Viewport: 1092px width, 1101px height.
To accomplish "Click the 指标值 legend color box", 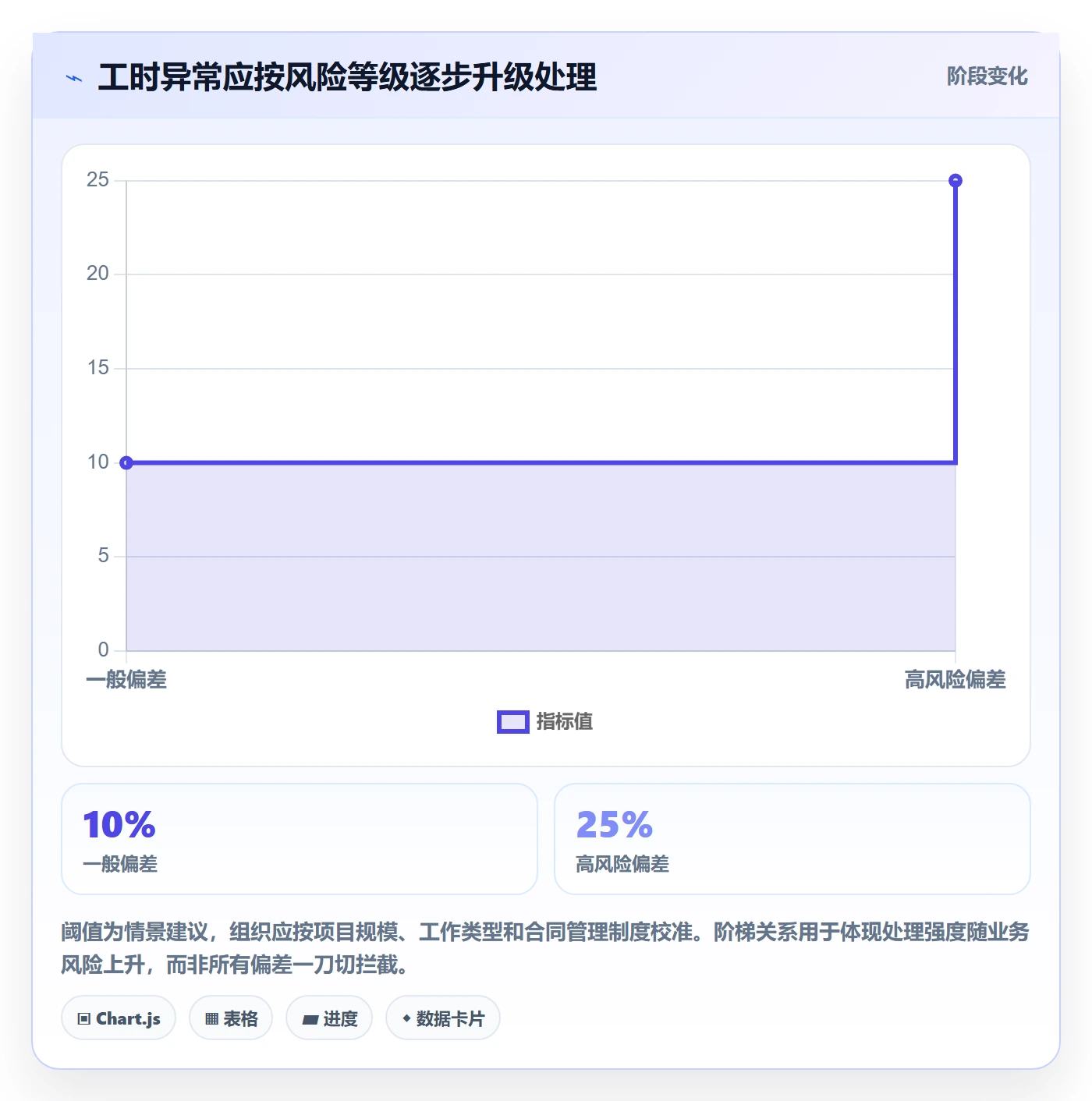I will point(513,722).
